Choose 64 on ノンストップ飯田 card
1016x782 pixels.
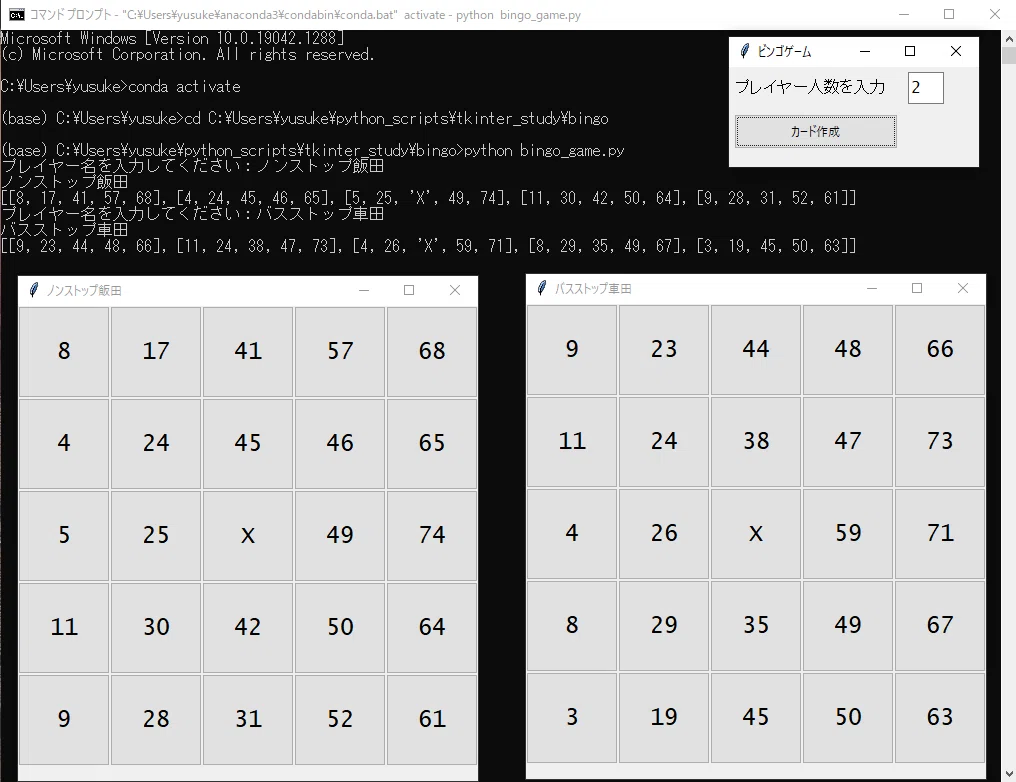(432, 627)
